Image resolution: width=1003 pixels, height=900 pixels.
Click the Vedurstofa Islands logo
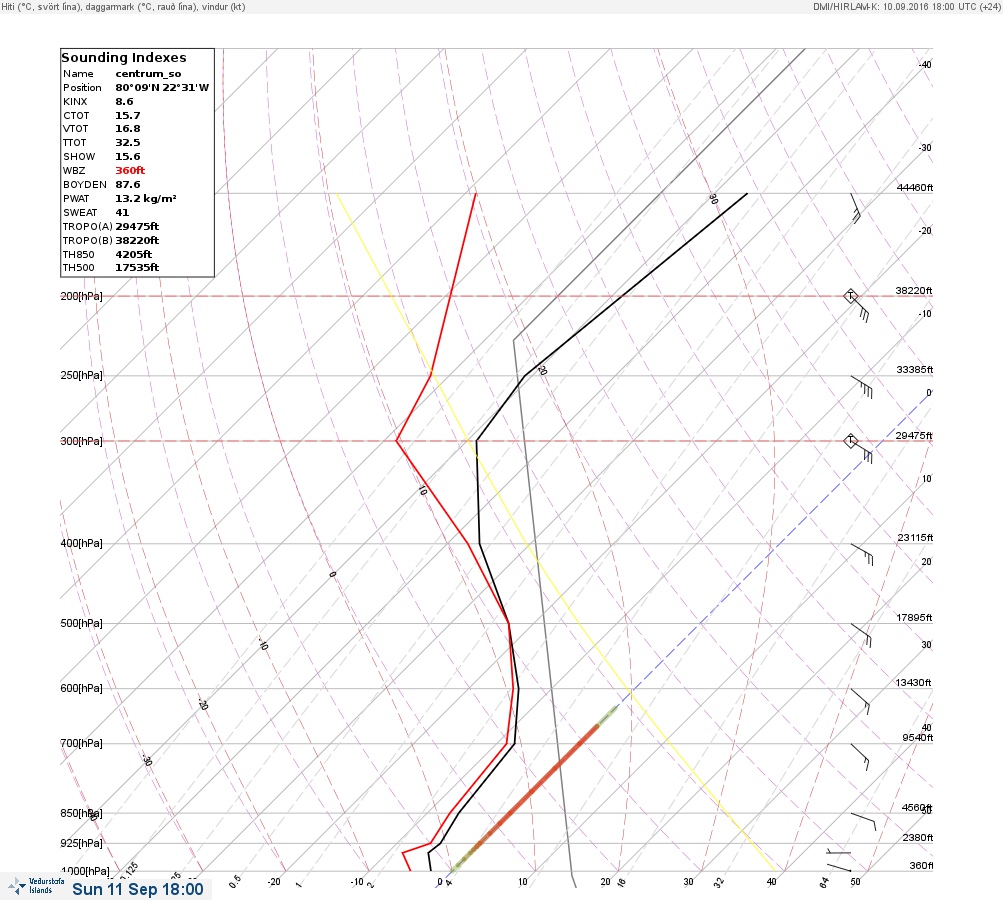pos(36,886)
